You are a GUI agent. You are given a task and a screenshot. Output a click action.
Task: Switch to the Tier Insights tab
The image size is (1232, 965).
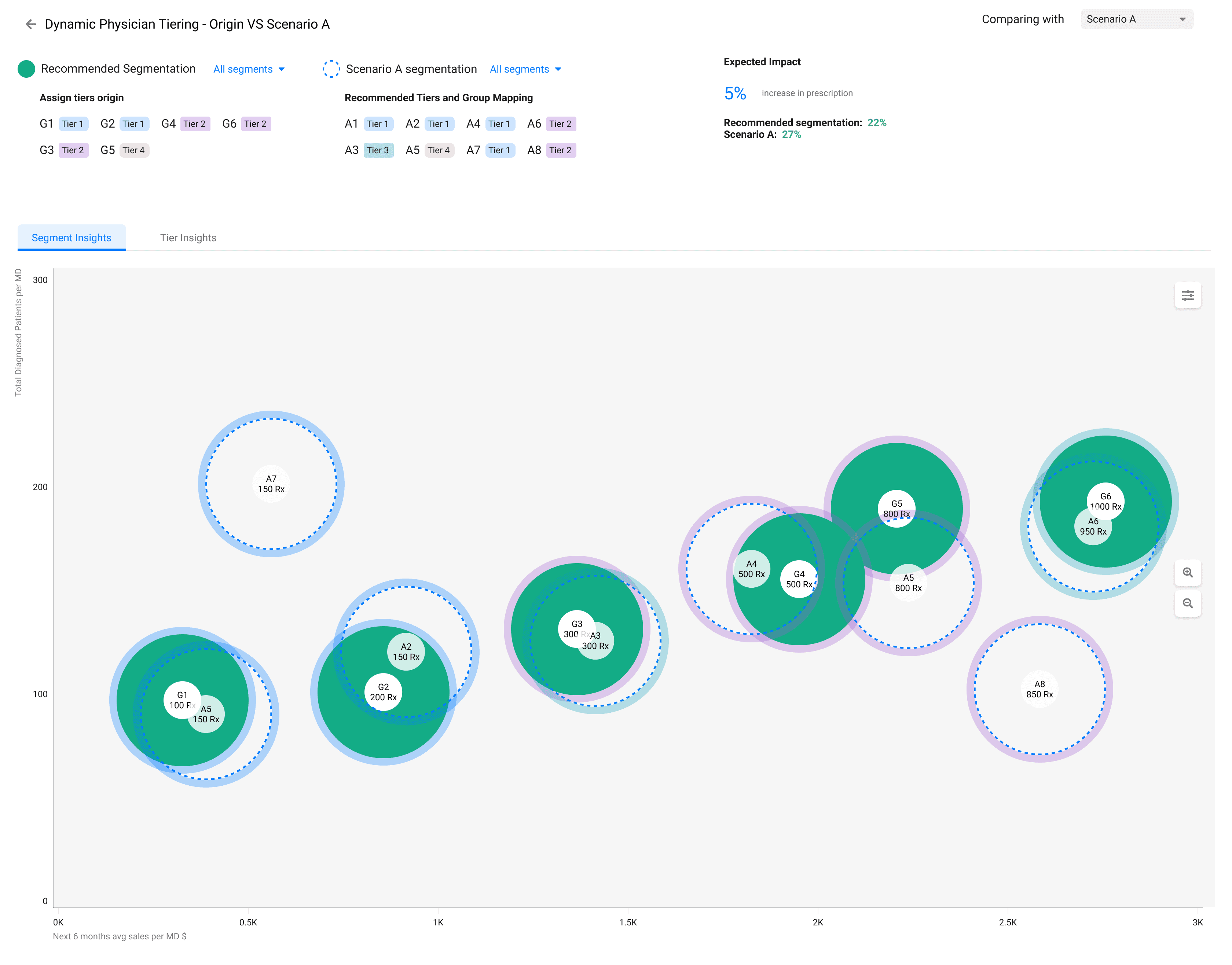click(x=188, y=238)
